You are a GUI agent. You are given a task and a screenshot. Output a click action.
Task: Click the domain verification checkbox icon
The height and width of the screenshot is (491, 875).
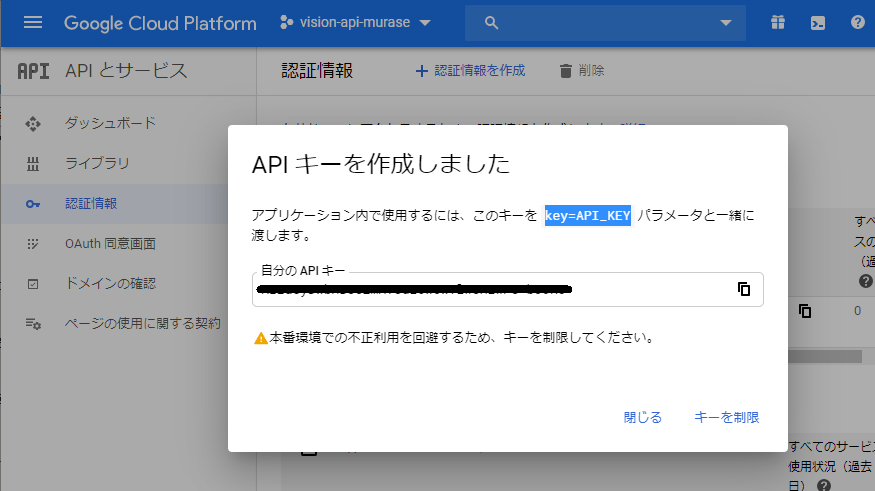coord(33,284)
